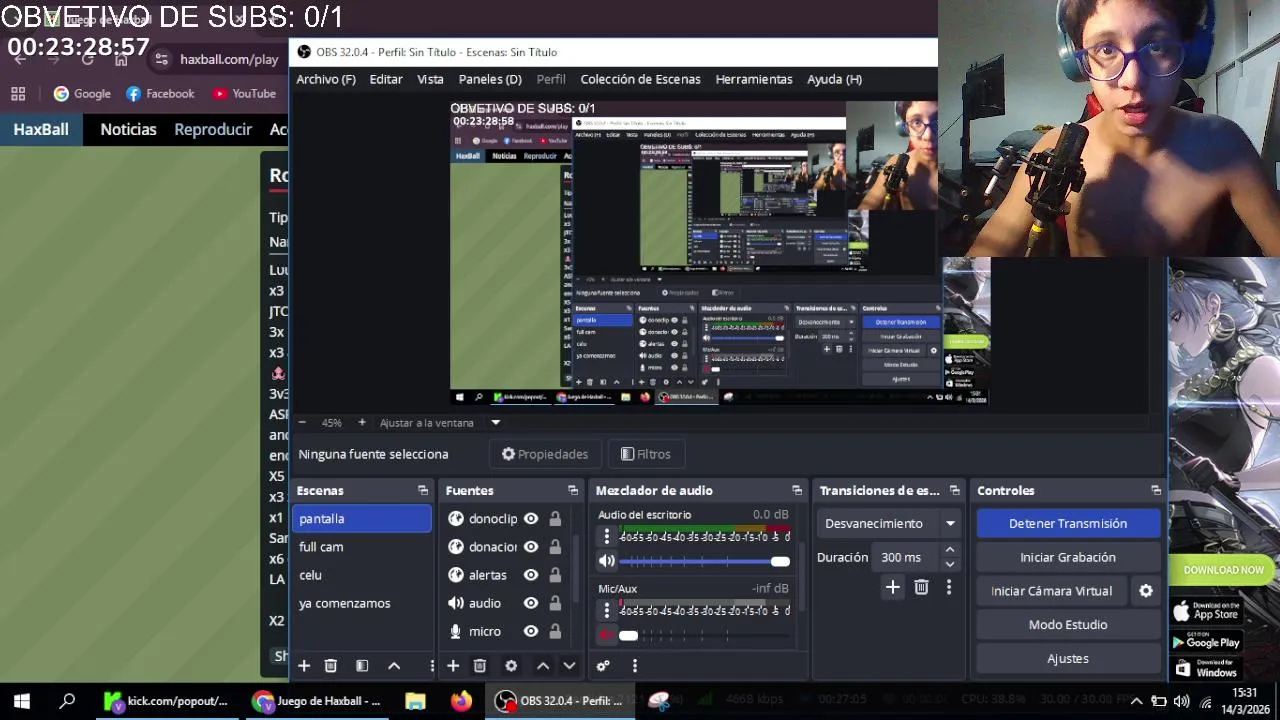The width and height of the screenshot is (1280, 720).
Task: Add a transition with the plus icon
Action: click(893, 588)
